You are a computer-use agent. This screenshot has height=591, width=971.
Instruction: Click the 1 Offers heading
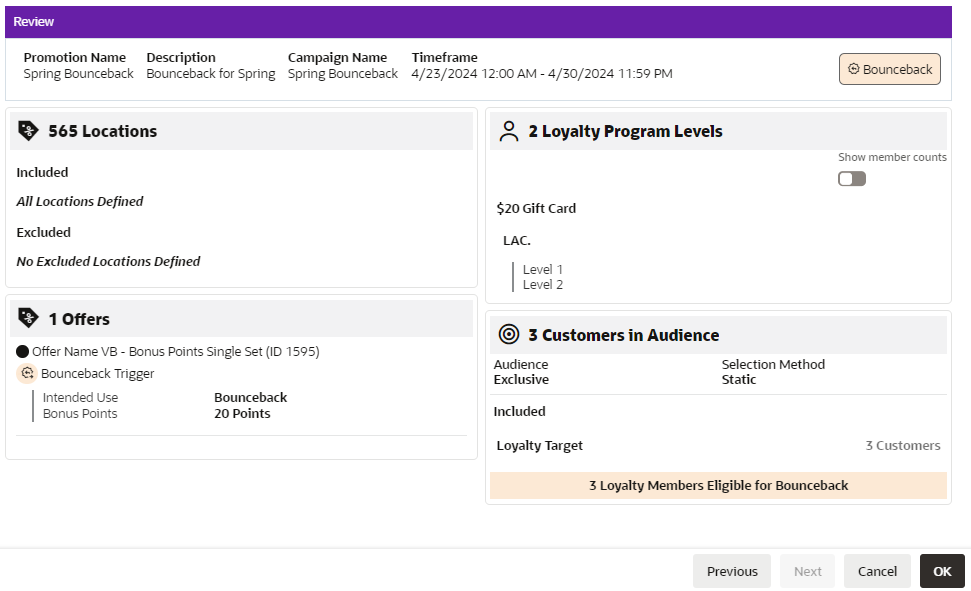pos(79,319)
